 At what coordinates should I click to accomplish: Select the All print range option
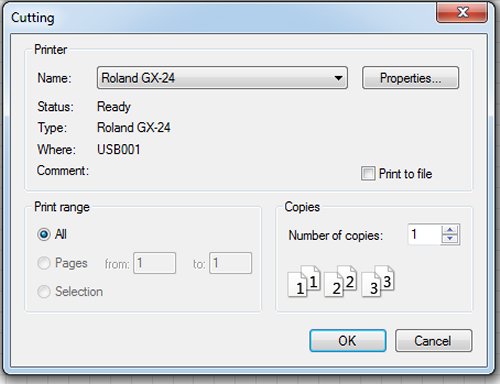[x=44, y=234]
